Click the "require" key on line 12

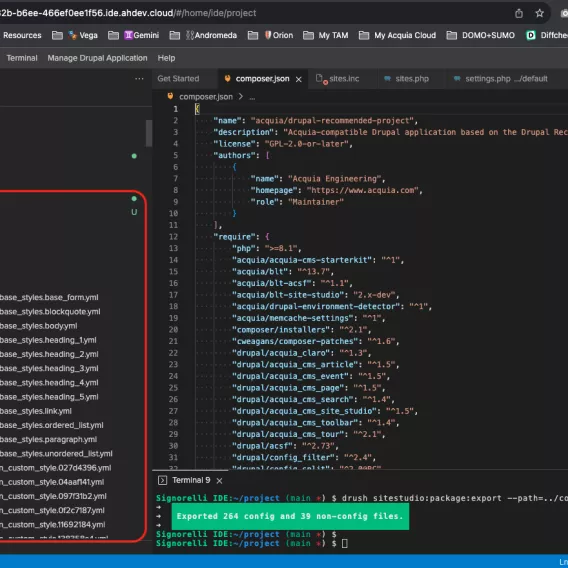coord(234,237)
